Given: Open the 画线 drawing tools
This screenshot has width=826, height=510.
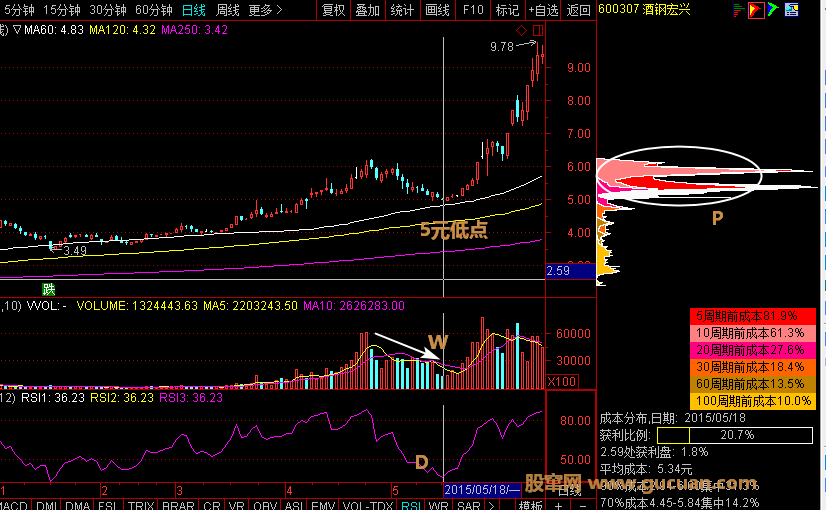Looking at the screenshot, I should point(437,10).
